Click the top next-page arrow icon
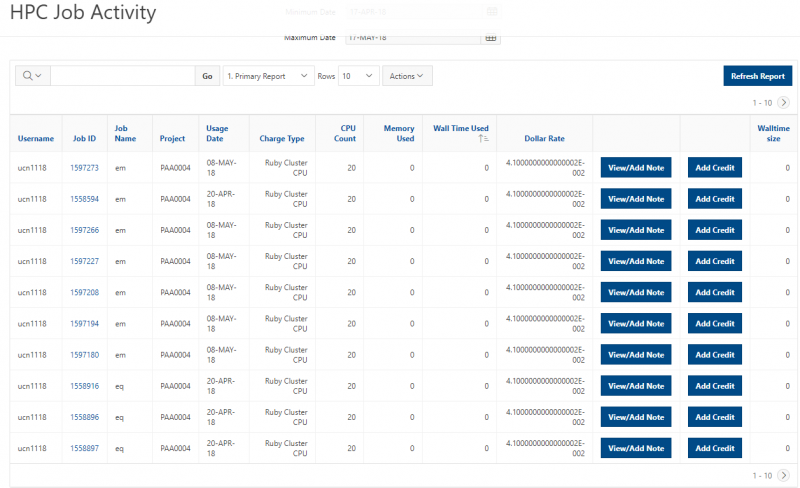The height and width of the screenshot is (488, 800). pyautogui.click(x=783, y=102)
